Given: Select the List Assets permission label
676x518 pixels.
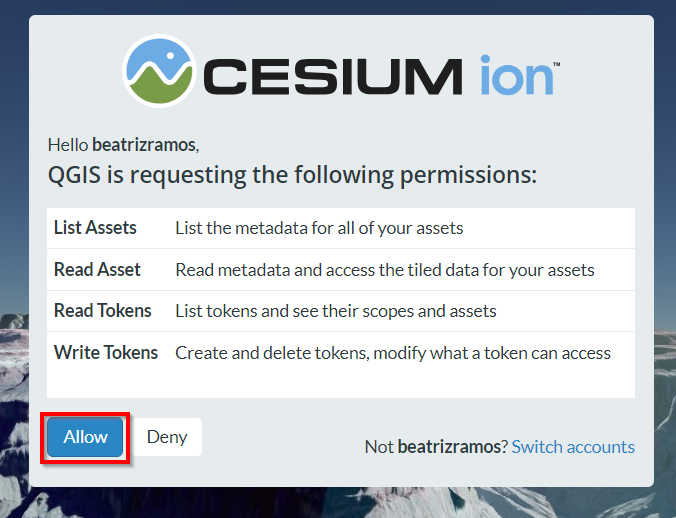Looking at the screenshot, I should [x=95, y=228].
